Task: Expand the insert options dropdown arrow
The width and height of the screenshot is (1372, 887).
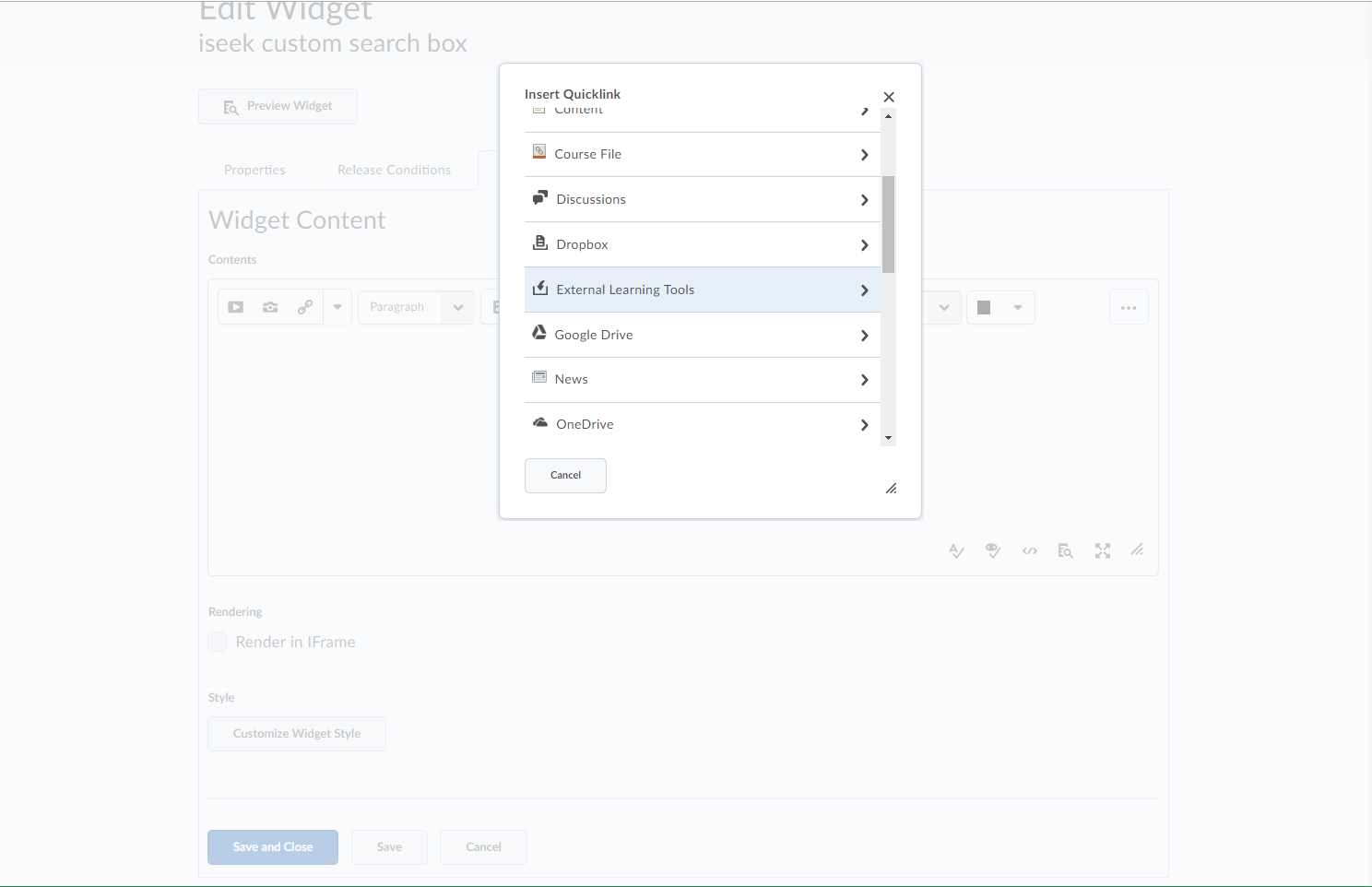Action: (x=337, y=307)
